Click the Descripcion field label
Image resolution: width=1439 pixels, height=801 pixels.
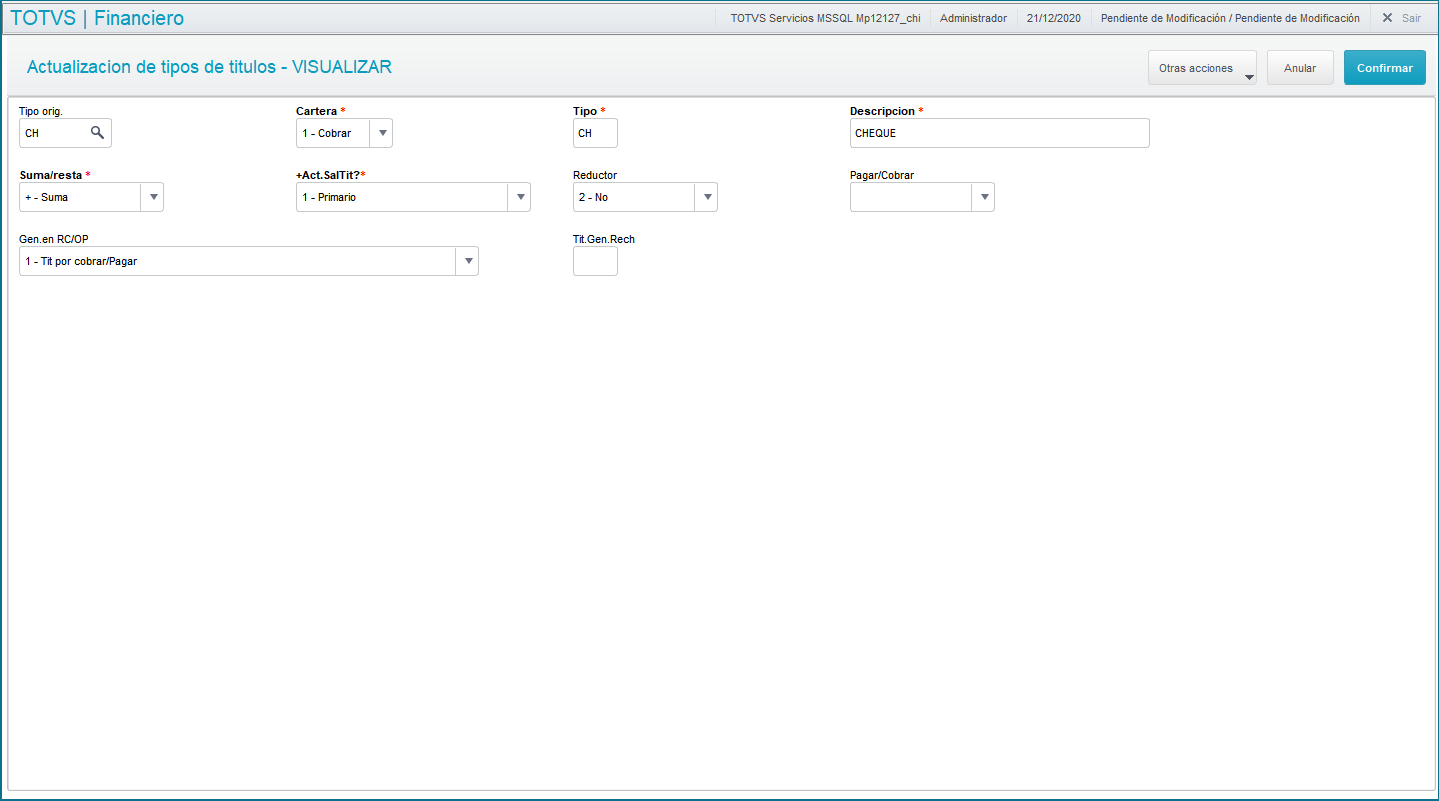pos(882,111)
